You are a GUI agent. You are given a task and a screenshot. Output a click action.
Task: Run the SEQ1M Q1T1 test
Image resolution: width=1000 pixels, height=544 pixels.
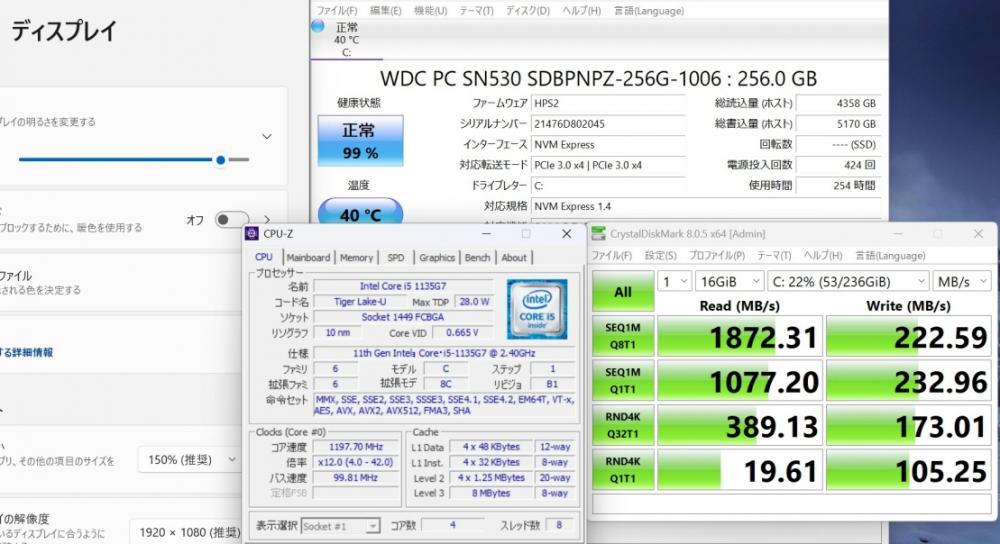(x=622, y=381)
